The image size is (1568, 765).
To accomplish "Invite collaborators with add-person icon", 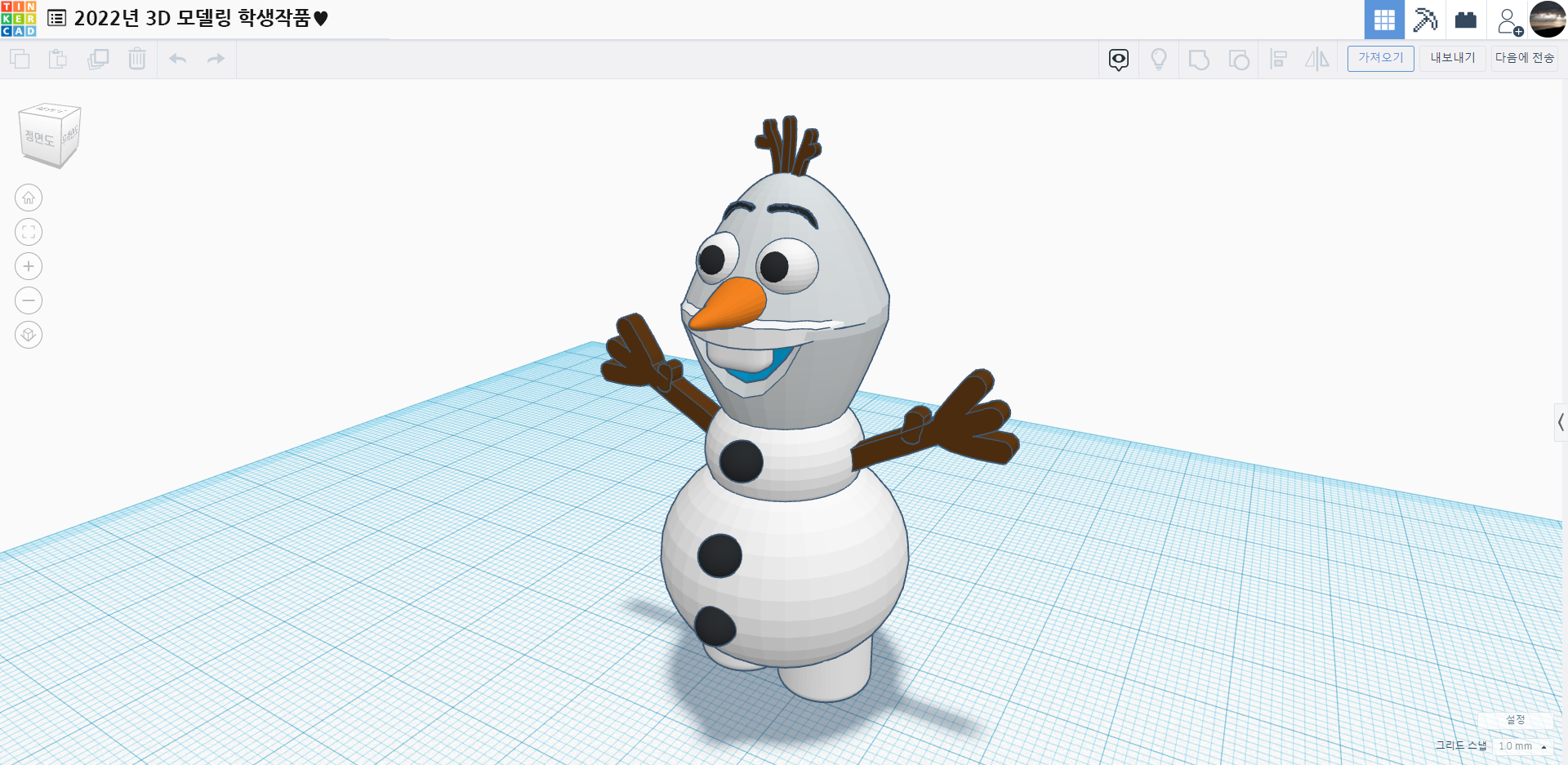I will click(x=1509, y=21).
